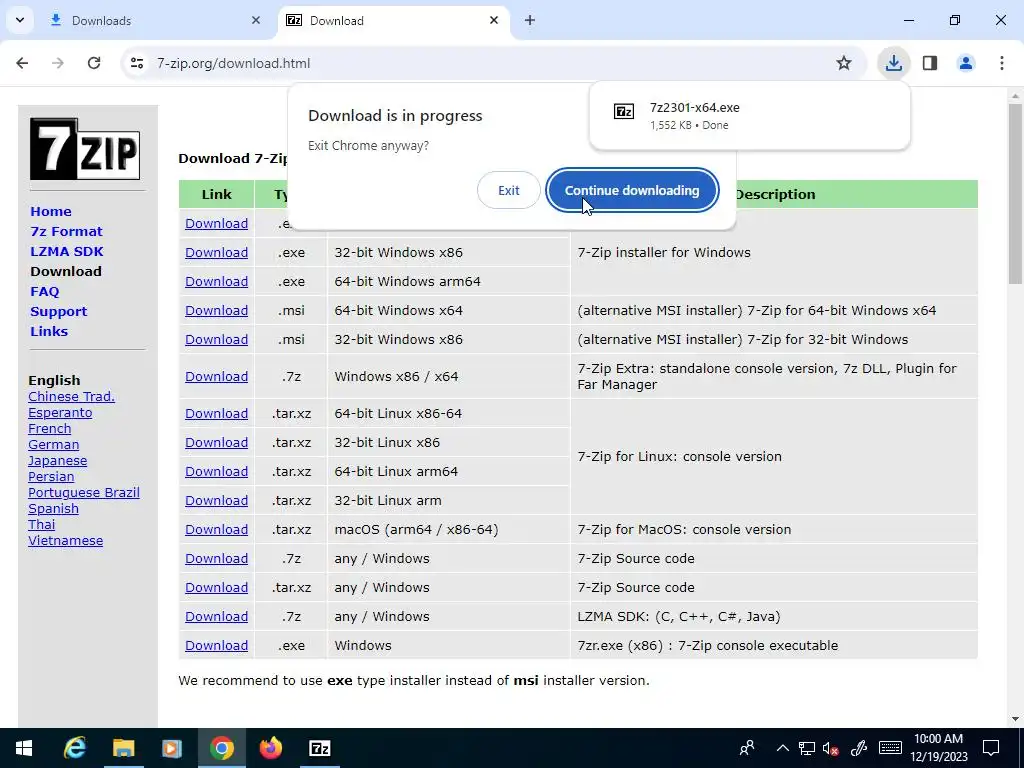Bookmark this page with the star icon
The height and width of the screenshot is (768, 1024).
click(x=844, y=63)
